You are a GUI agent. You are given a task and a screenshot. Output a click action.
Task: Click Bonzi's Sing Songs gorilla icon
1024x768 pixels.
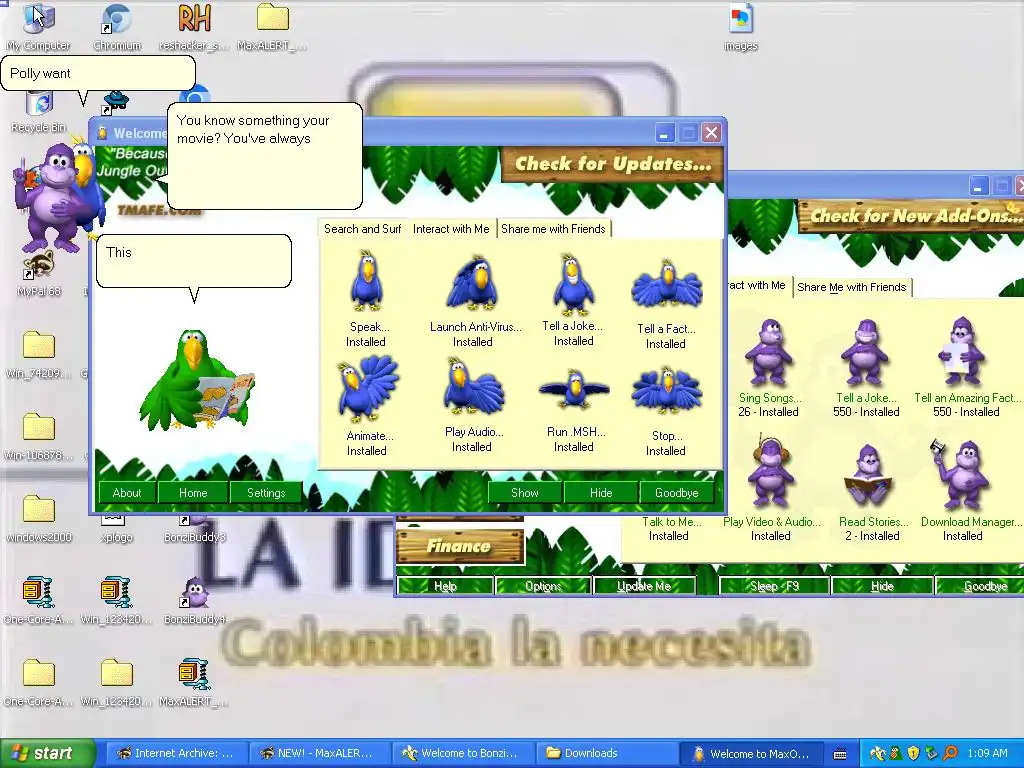769,353
